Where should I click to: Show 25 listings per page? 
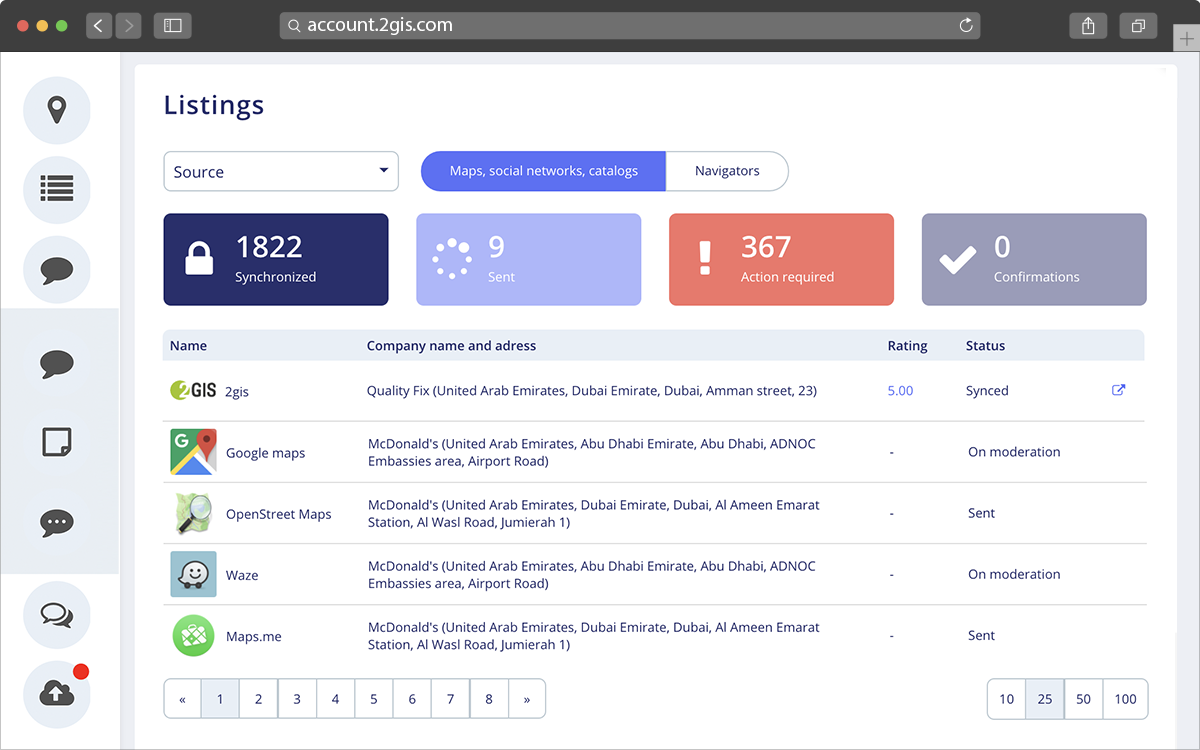(x=1045, y=699)
